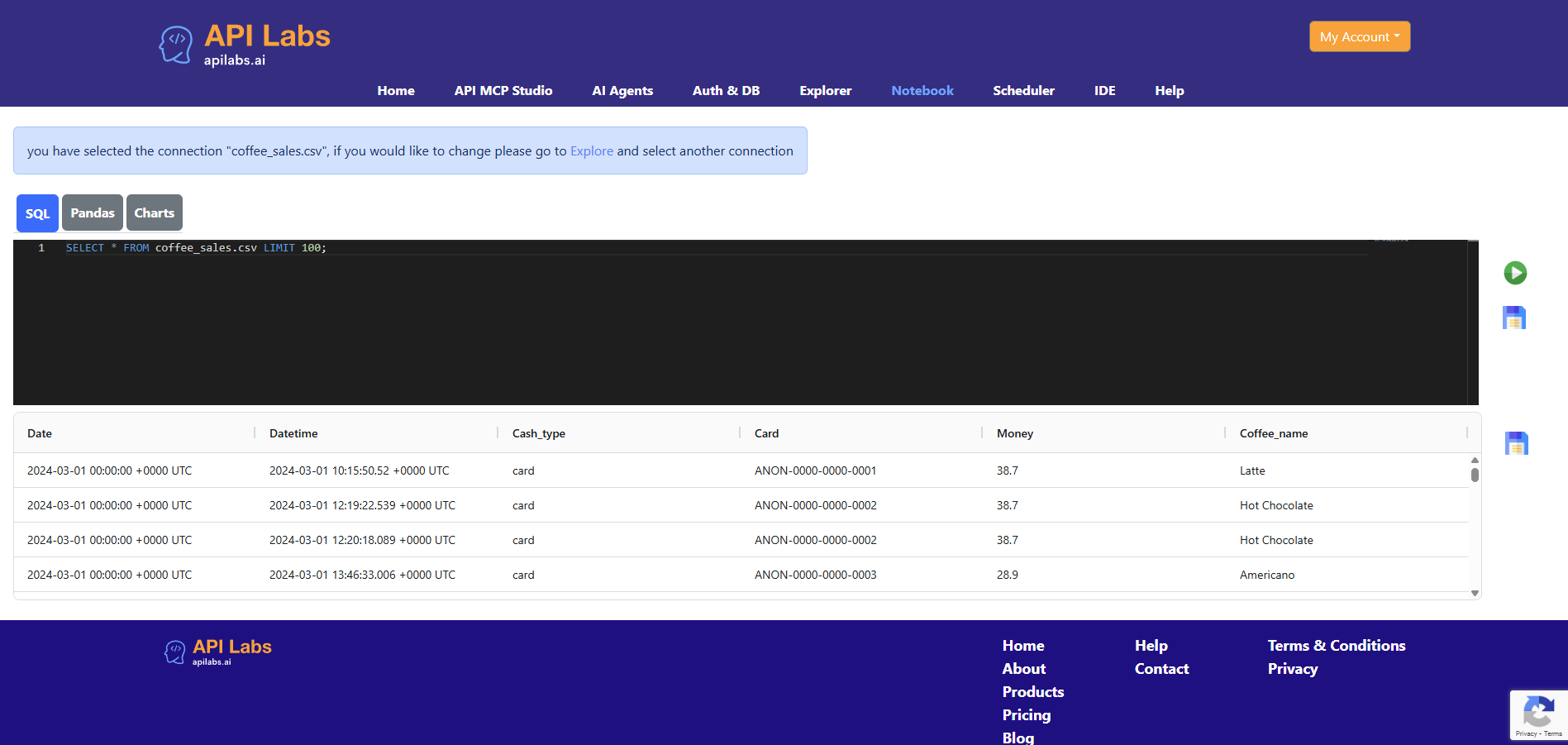Switch to the Pandas tab
This screenshot has width=1568, height=745.
coord(93,213)
